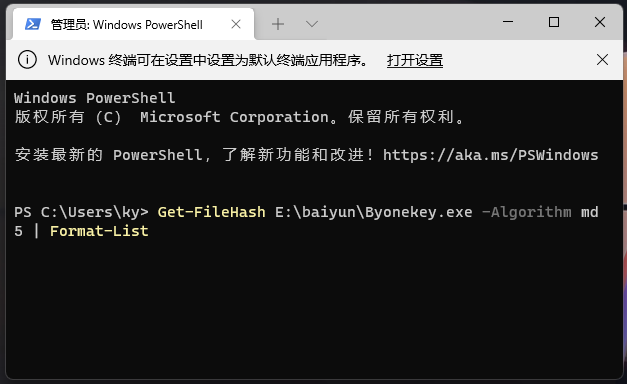Maximize the terminal window
The width and height of the screenshot is (627, 384).
coord(554,22)
